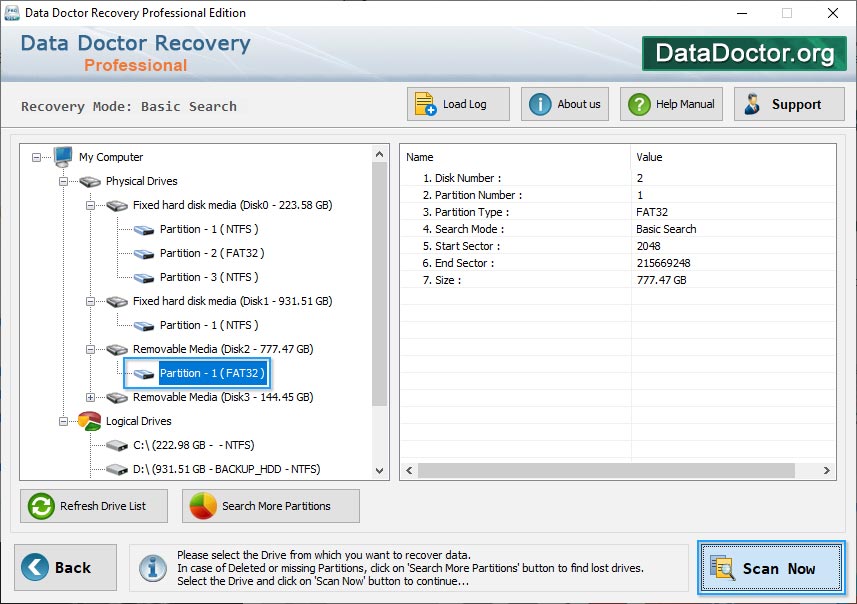
Task: Click the Physical Drives disk icon
Action: click(90, 181)
